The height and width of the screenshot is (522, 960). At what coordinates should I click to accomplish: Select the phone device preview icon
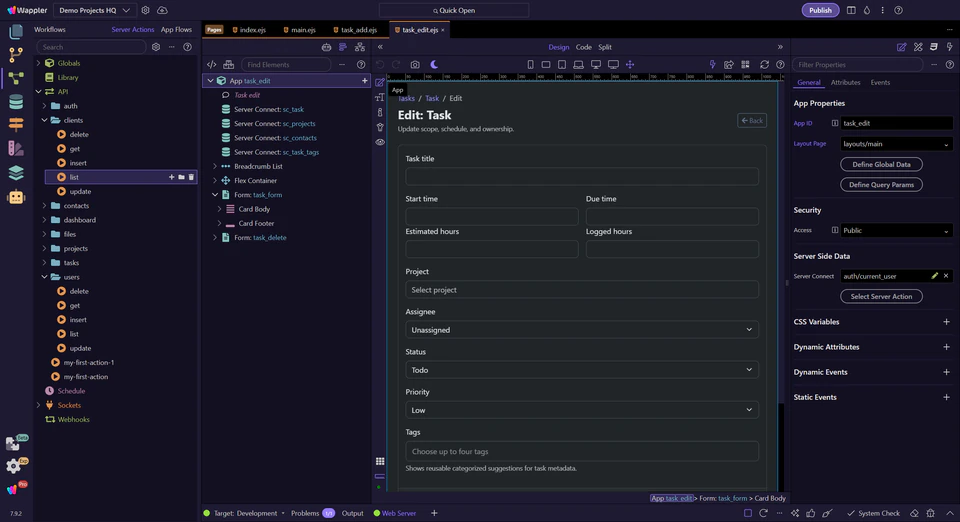point(530,64)
